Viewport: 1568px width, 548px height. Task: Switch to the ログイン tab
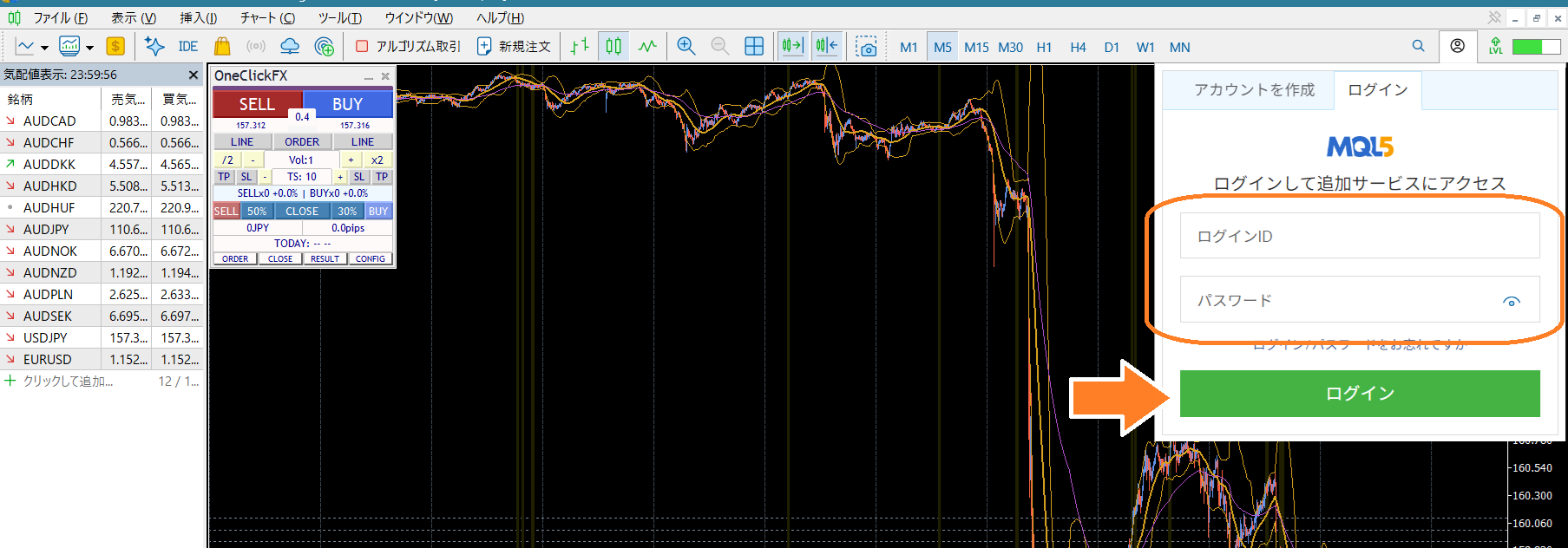[1378, 90]
